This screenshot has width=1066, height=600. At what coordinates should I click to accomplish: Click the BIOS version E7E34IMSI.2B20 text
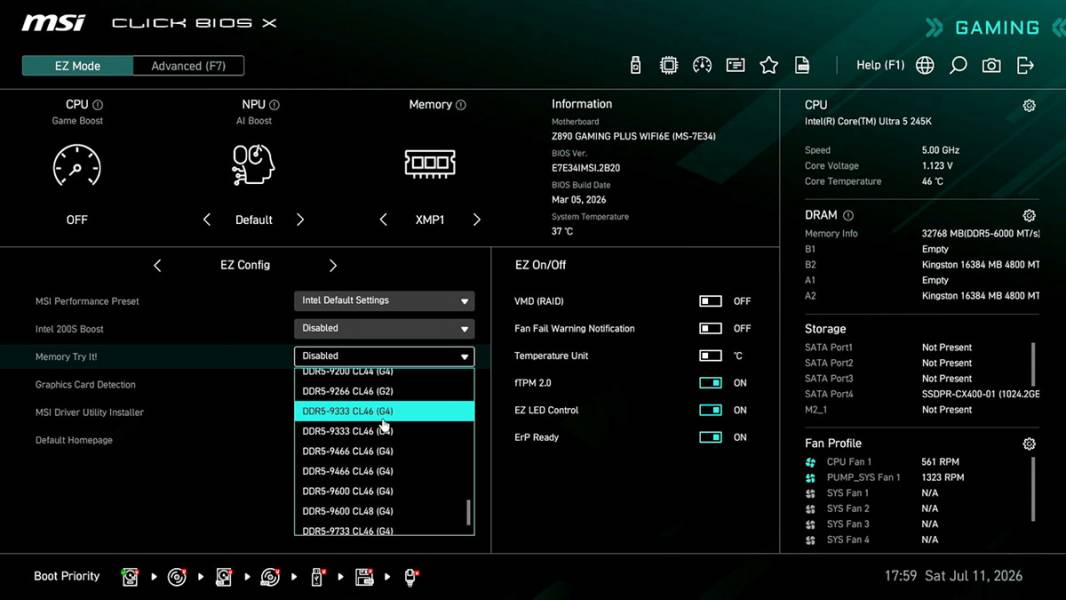tap(585, 168)
